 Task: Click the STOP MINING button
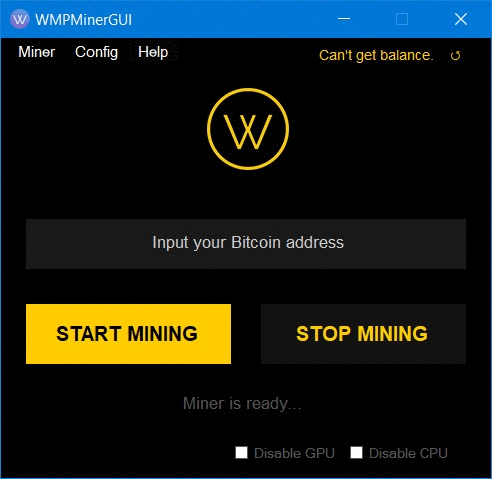(x=363, y=334)
